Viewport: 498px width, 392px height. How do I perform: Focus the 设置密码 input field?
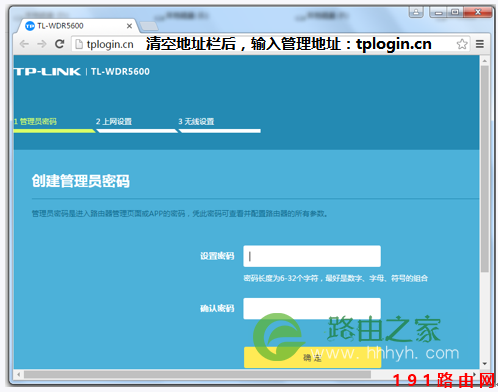coord(312,256)
